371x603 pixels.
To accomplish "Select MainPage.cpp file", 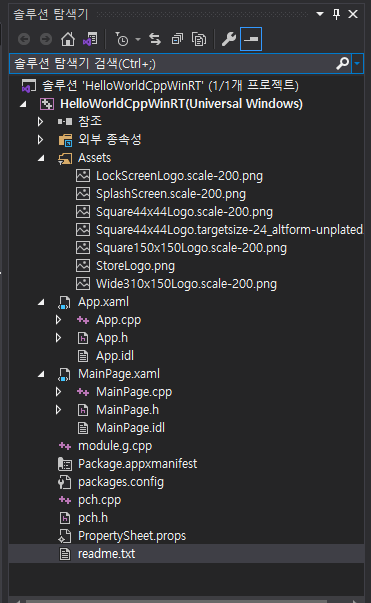I will tap(134, 392).
